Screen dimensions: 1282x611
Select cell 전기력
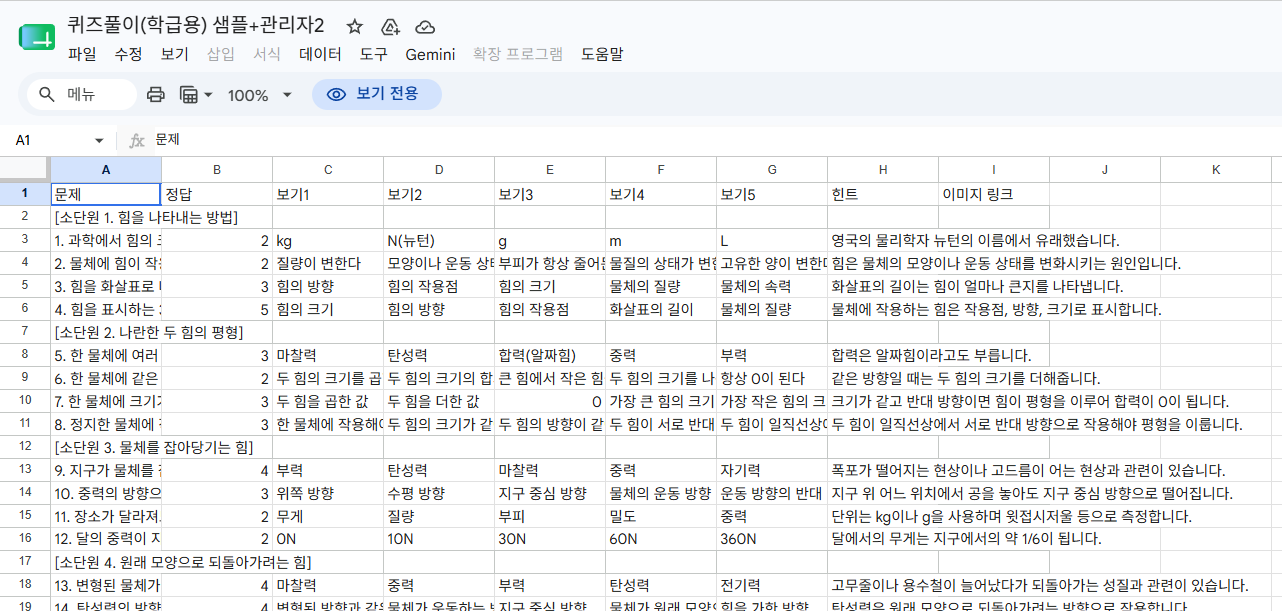tap(772, 585)
